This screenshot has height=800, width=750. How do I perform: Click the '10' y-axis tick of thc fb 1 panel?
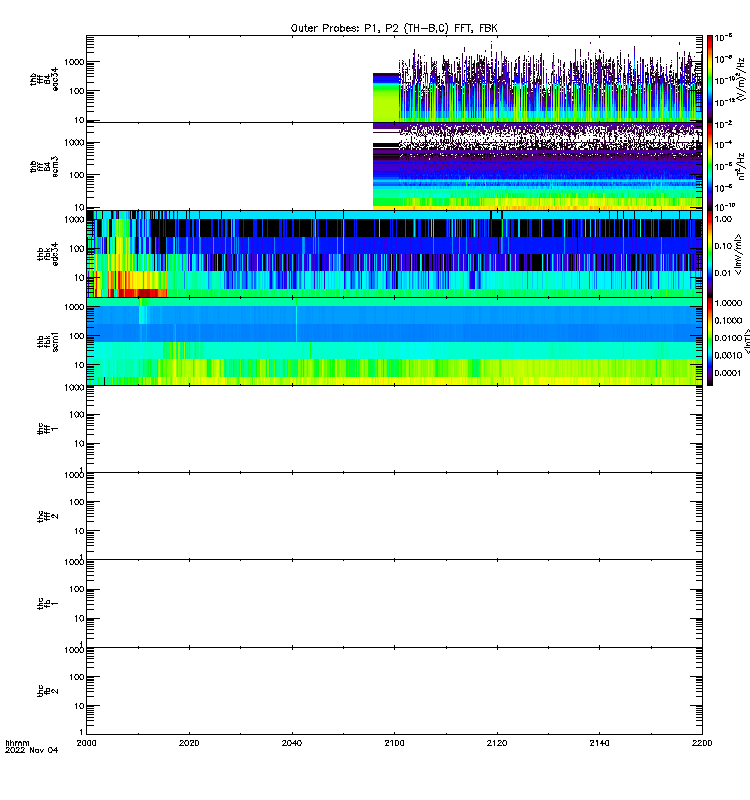[80, 619]
